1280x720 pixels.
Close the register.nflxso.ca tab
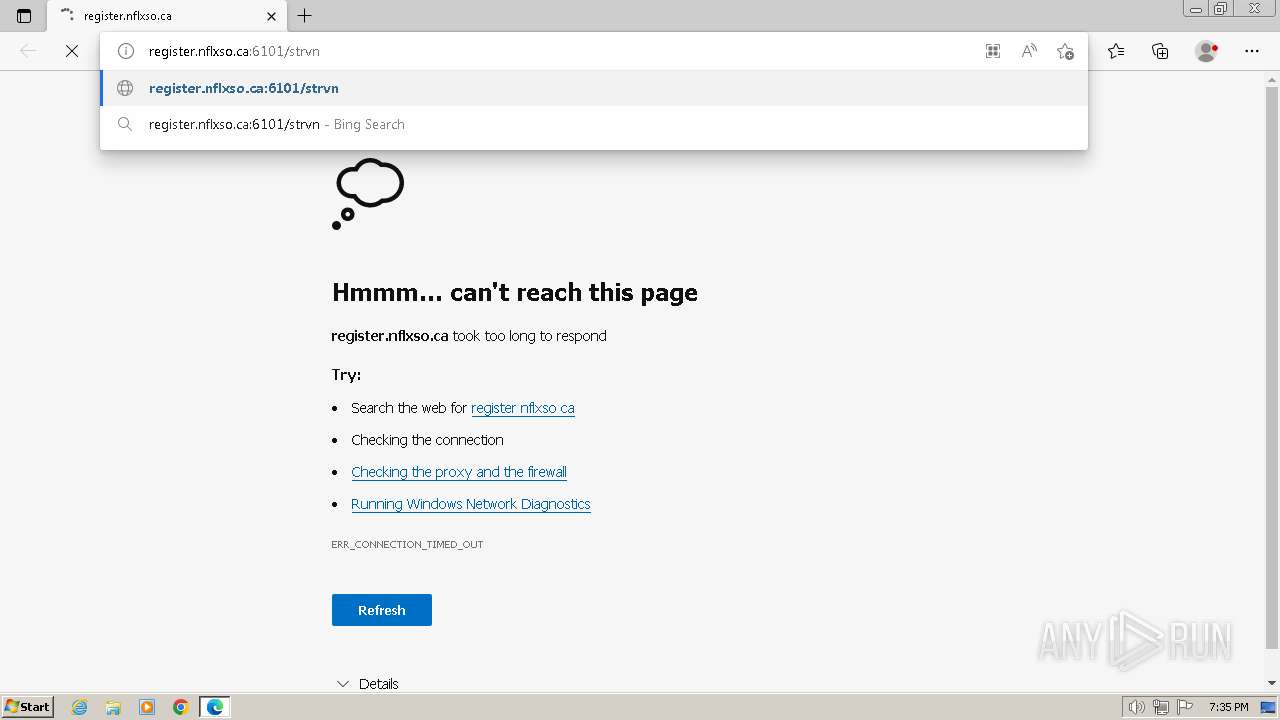pyautogui.click(x=271, y=16)
